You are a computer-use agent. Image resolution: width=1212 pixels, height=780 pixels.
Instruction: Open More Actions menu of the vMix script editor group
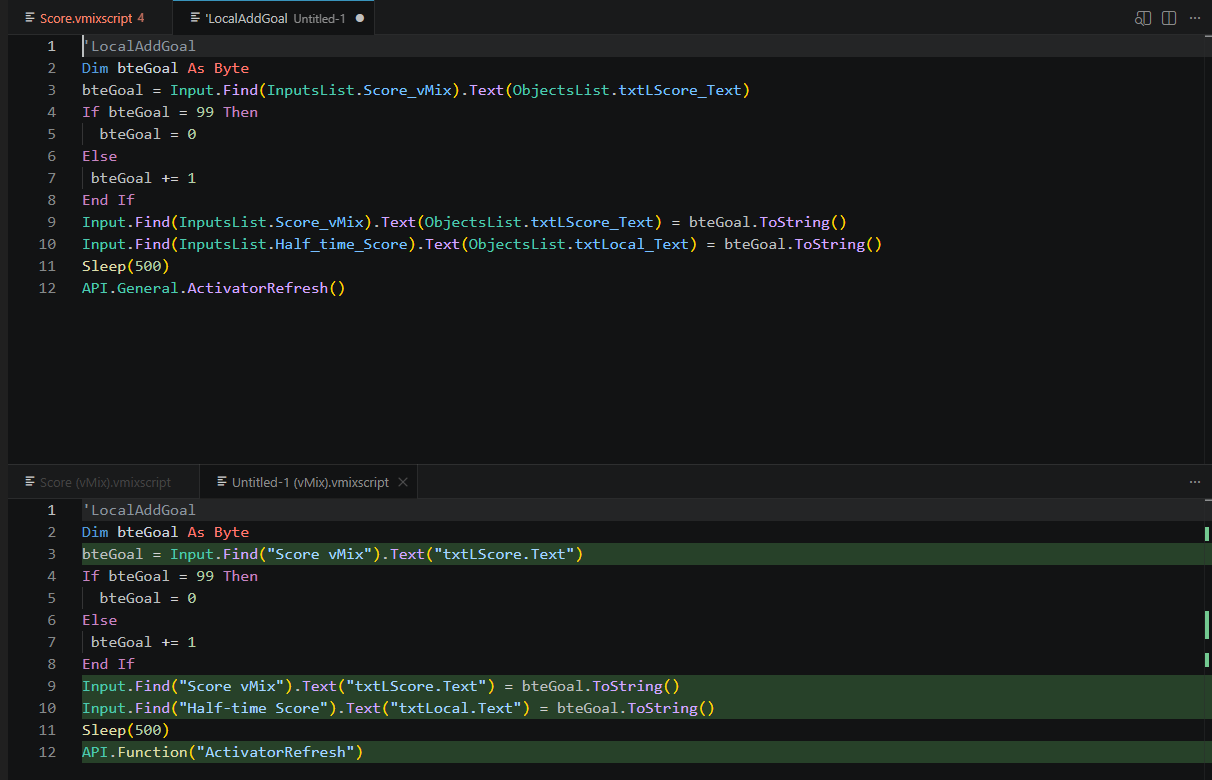click(x=1195, y=482)
